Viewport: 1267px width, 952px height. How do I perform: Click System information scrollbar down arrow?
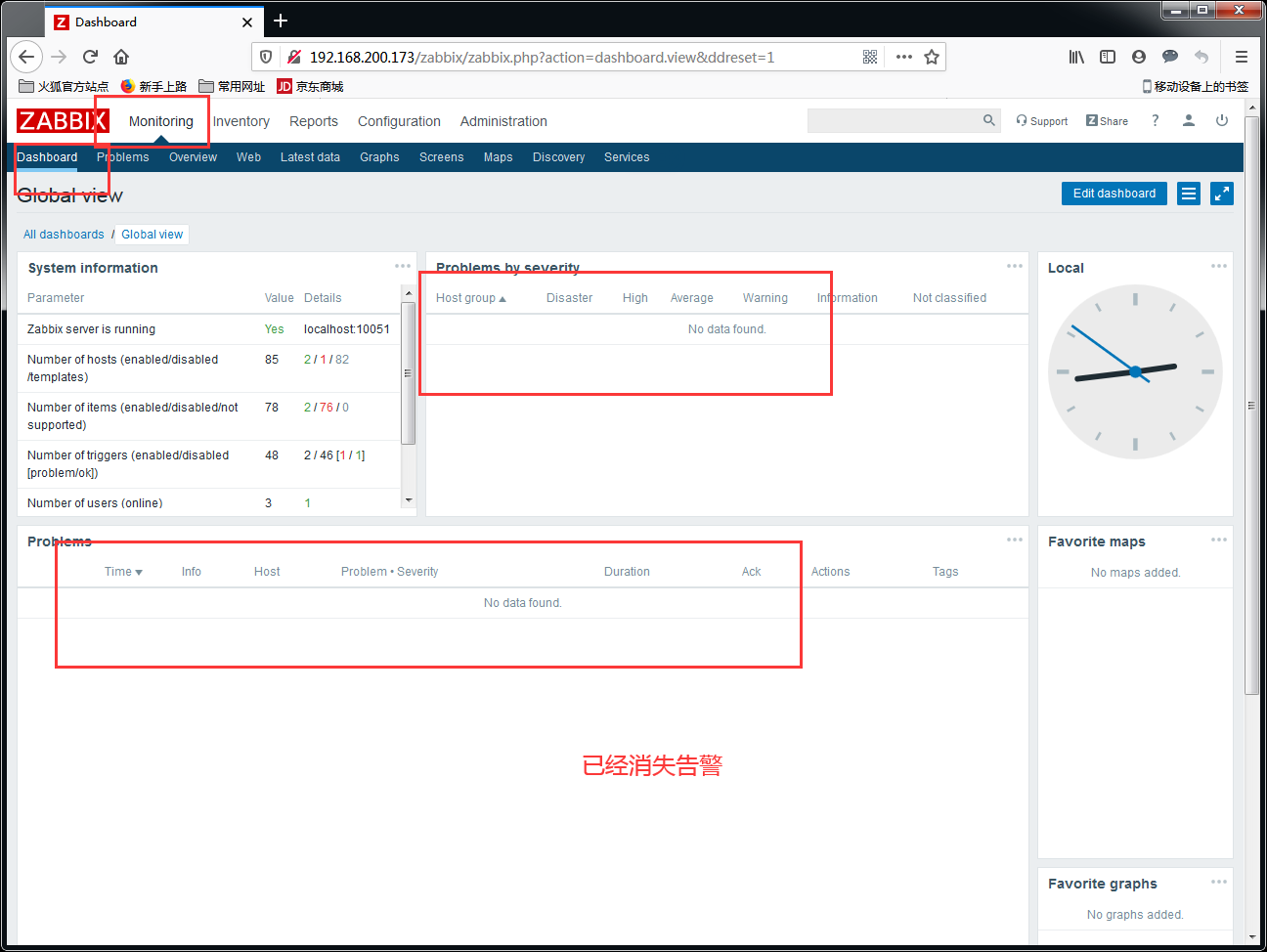pyautogui.click(x=409, y=500)
